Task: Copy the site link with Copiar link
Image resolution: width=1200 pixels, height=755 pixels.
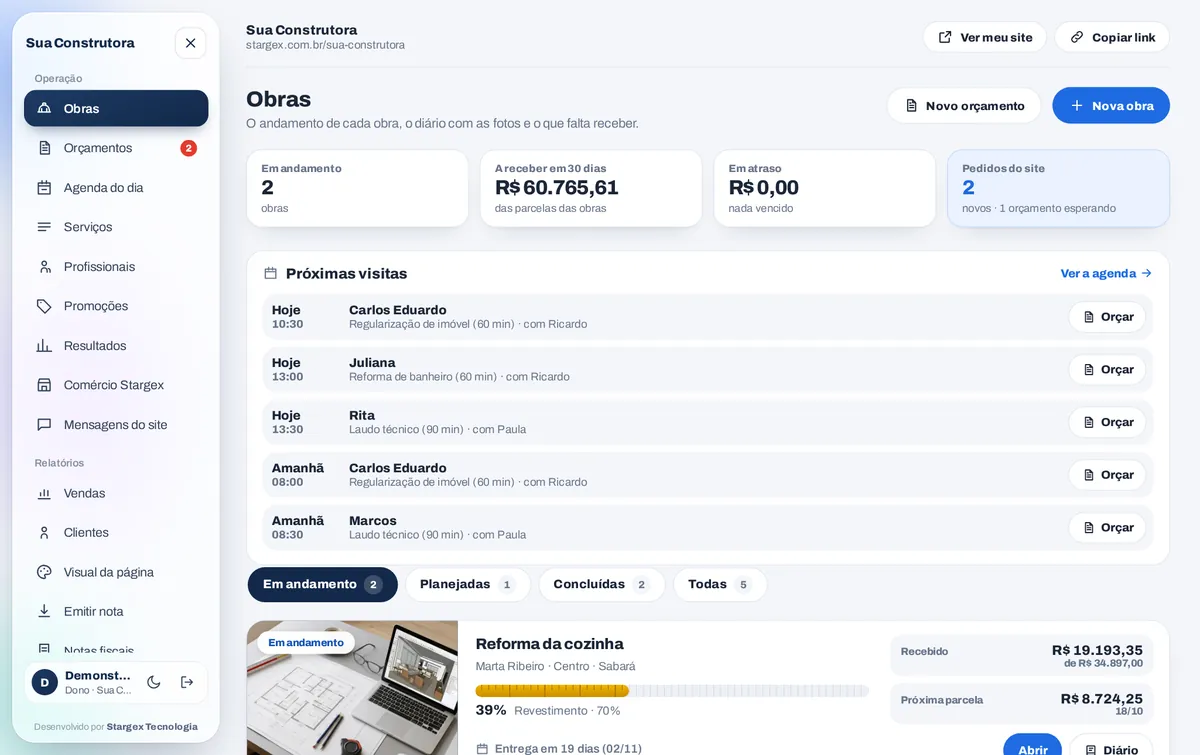Action: (x=1112, y=37)
